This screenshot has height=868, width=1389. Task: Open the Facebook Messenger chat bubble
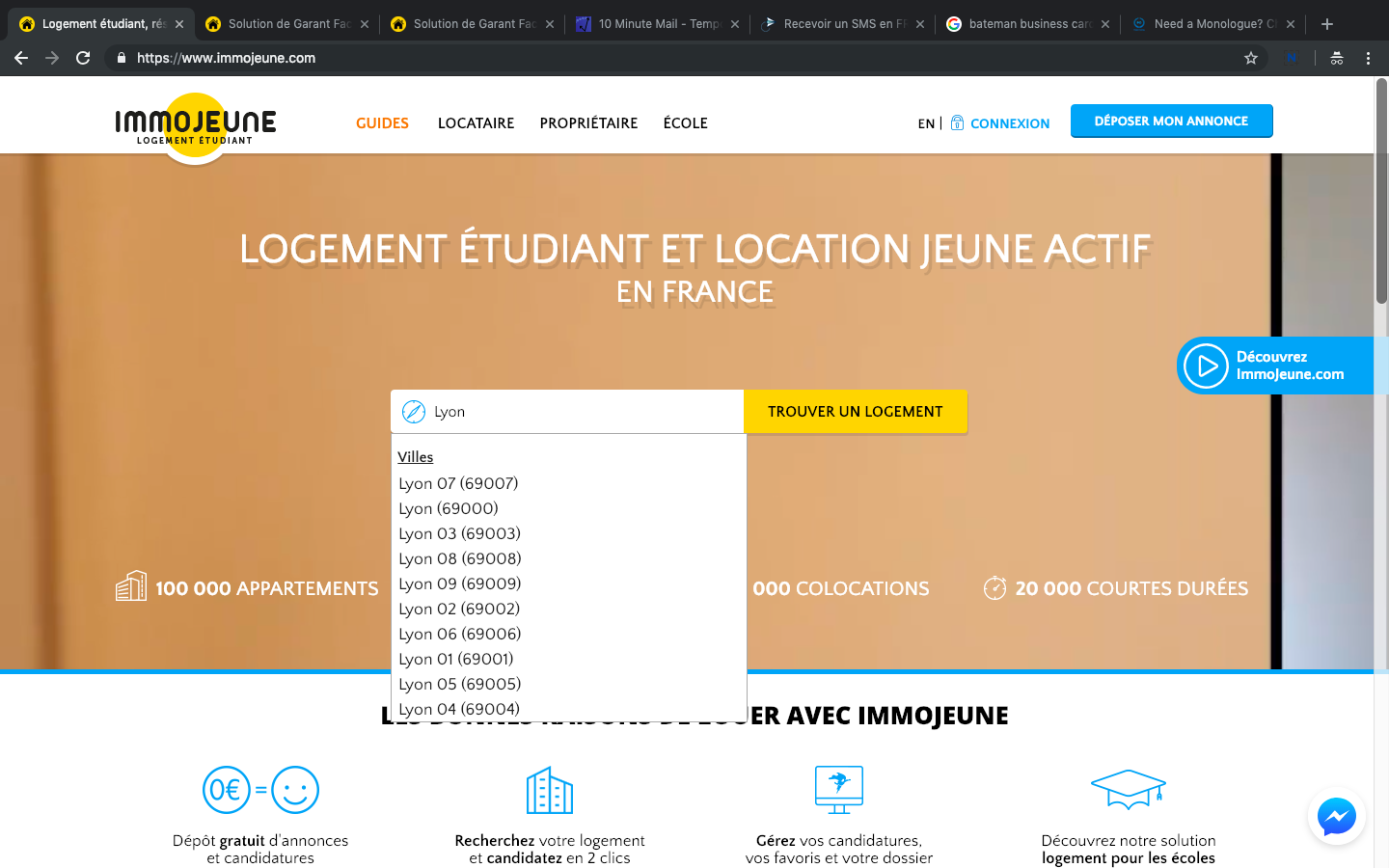pyautogui.click(x=1337, y=817)
